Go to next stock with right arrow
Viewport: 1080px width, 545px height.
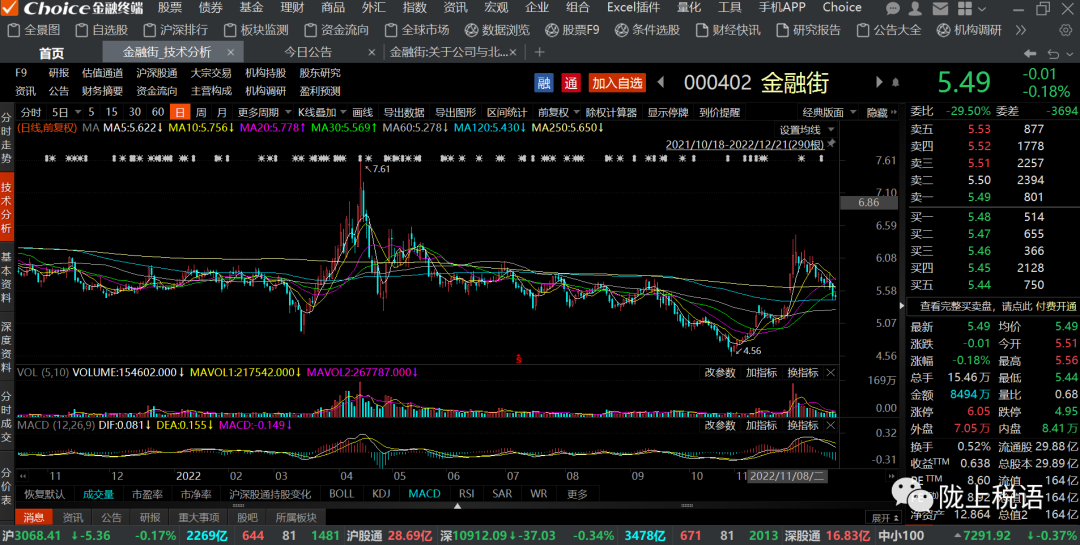(879, 83)
